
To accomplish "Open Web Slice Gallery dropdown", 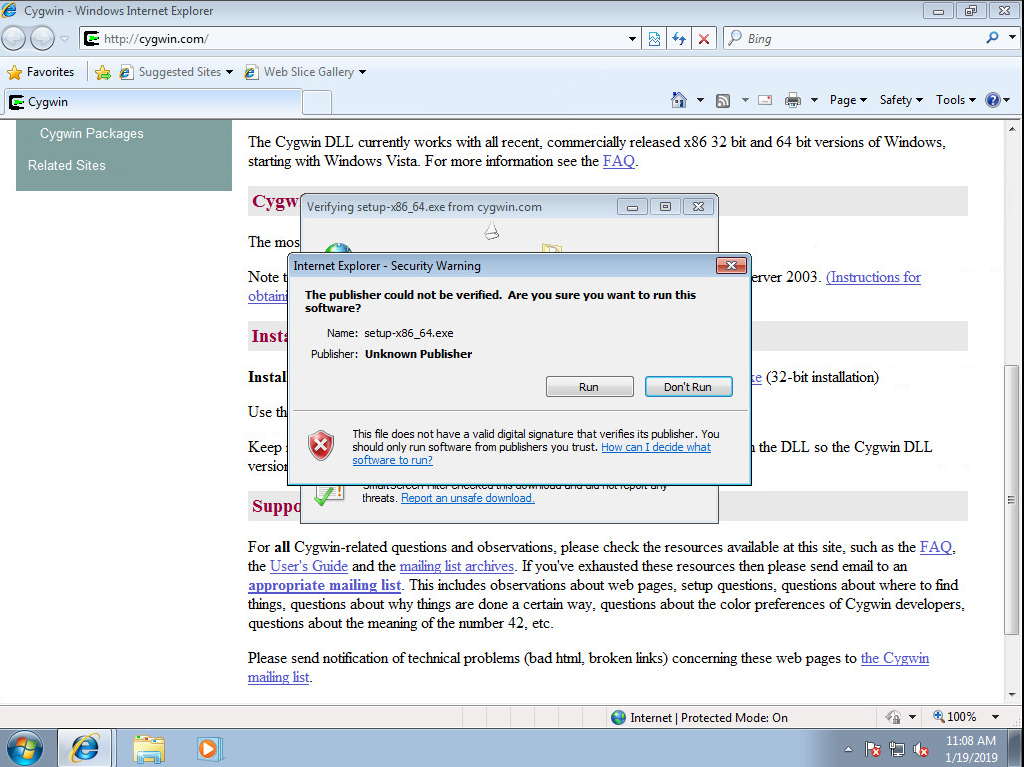I will 304,72.
